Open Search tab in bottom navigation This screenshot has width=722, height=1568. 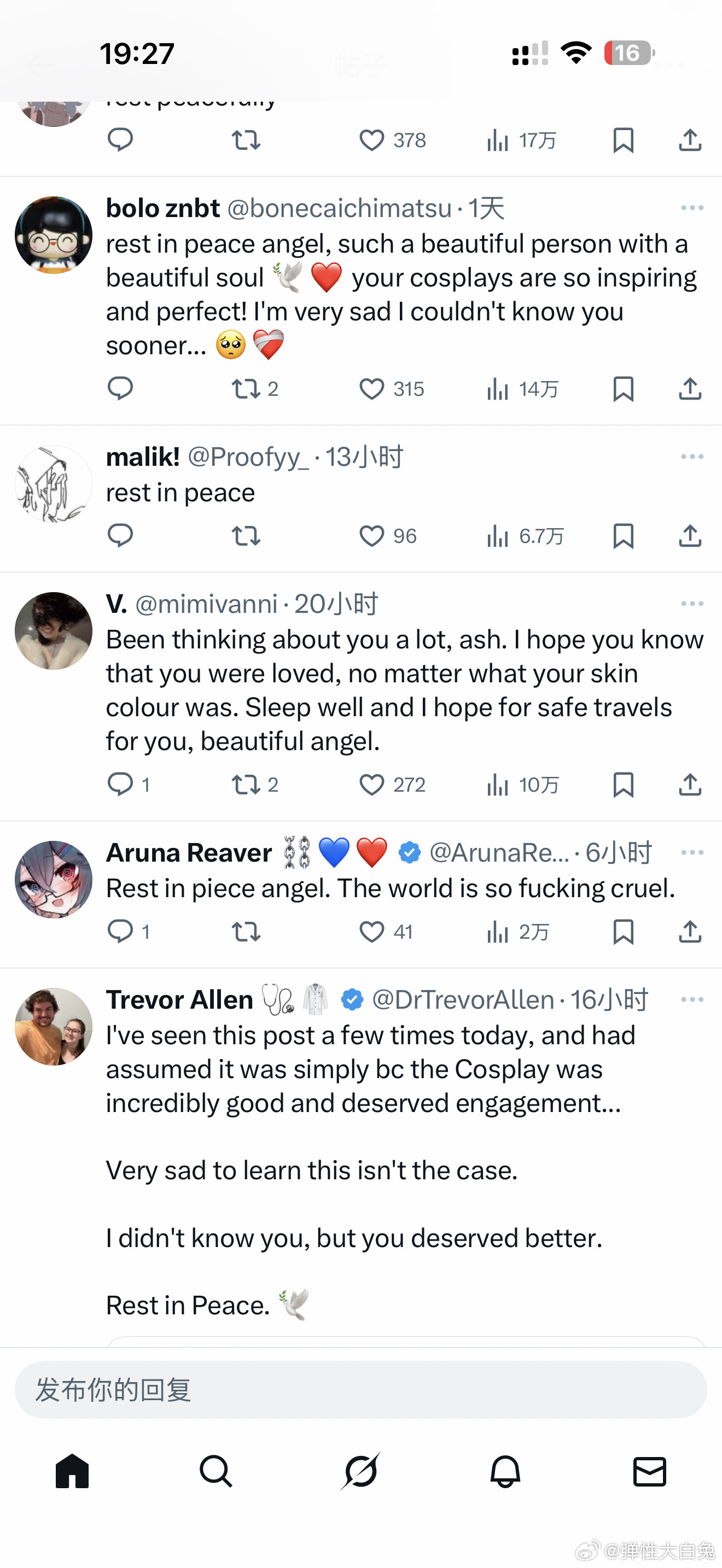pyautogui.click(x=216, y=1472)
